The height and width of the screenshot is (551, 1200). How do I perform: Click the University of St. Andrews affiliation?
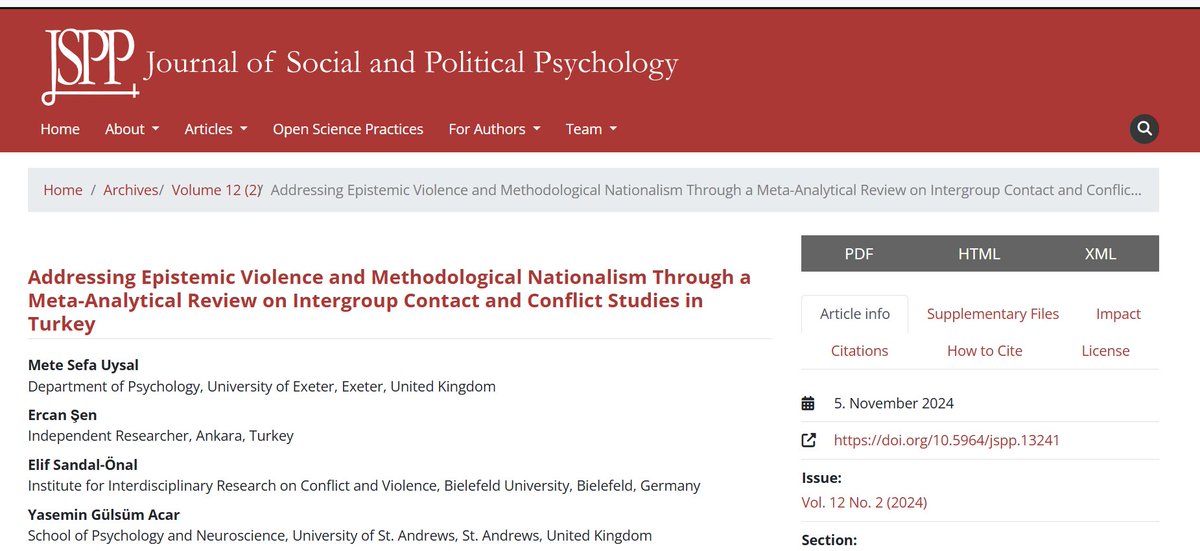click(340, 536)
